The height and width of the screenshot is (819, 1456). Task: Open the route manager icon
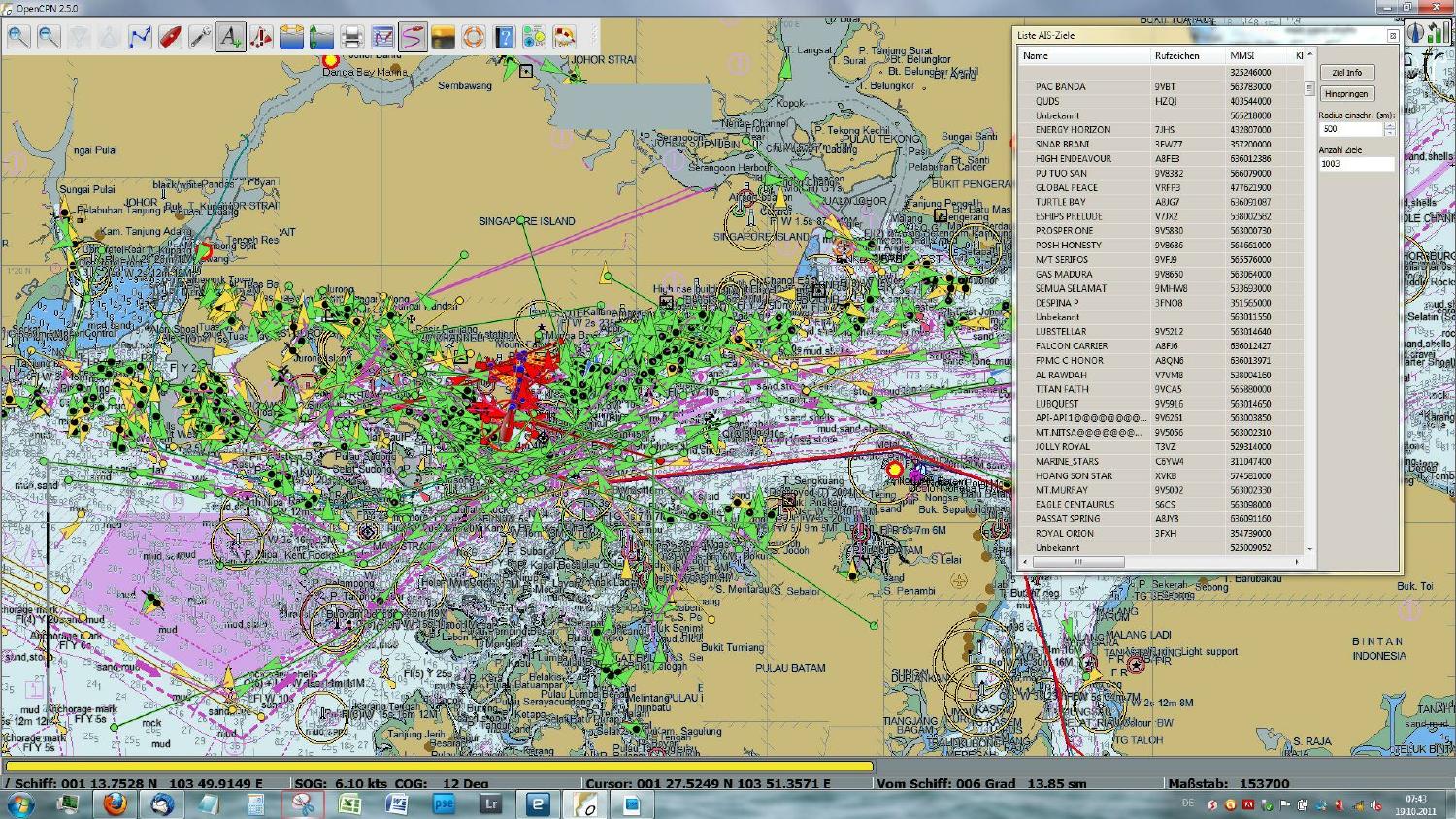click(382, 38)
